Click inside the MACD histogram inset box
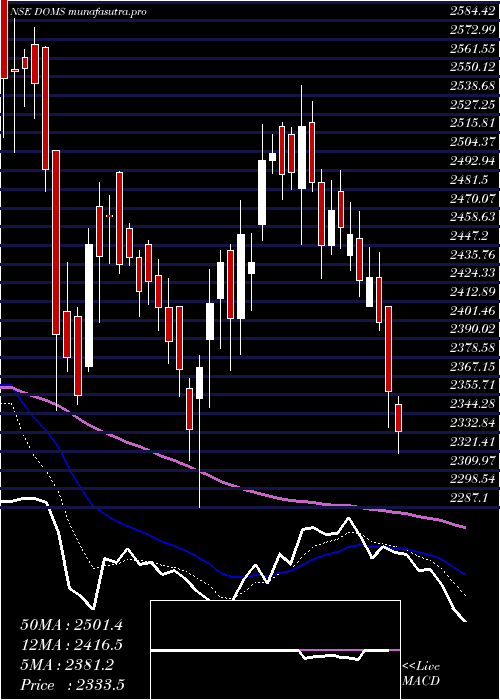500x700 pixels. point(275,650)
